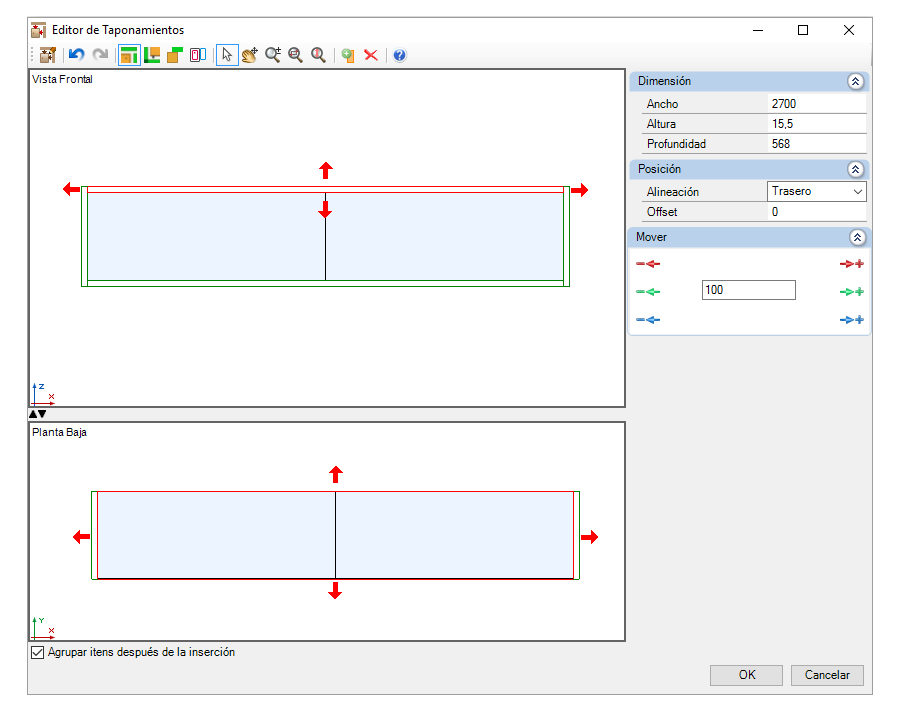903x708 pixels.
Task: Click red move-right plus arrow
Action: (x=852, y=264)
